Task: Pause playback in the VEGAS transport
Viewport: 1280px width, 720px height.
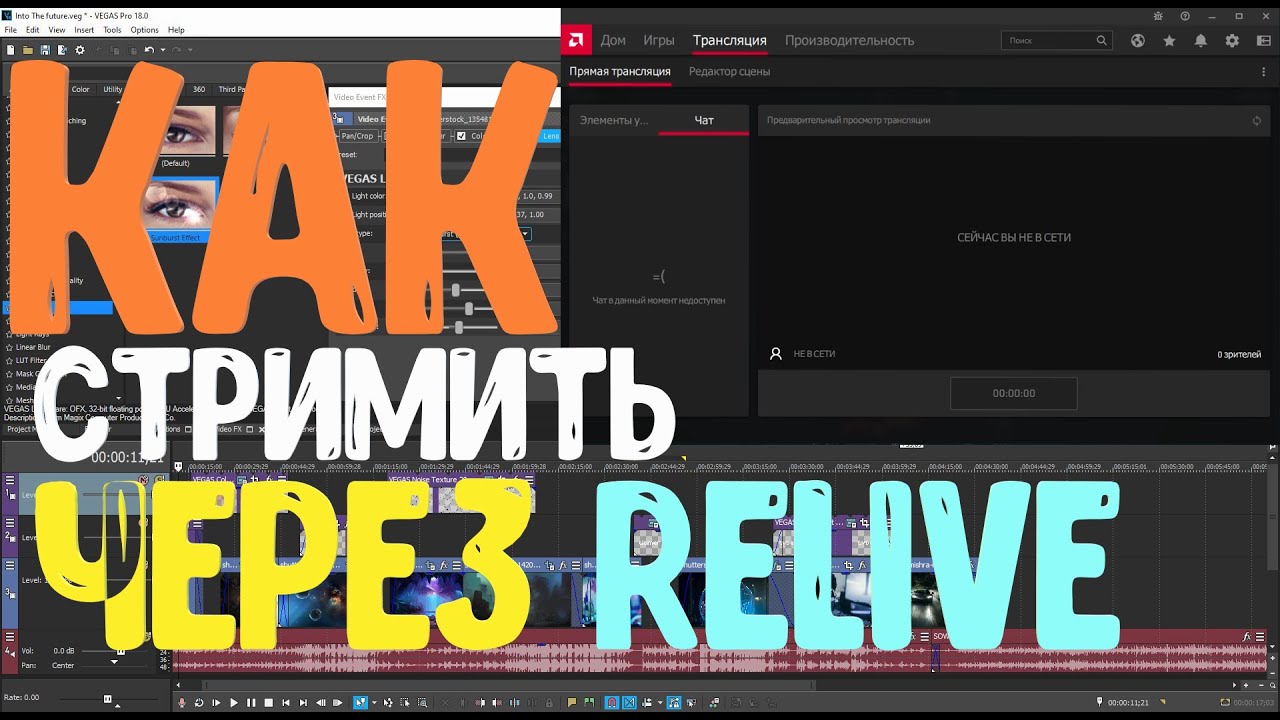Action: coord(251,703)
